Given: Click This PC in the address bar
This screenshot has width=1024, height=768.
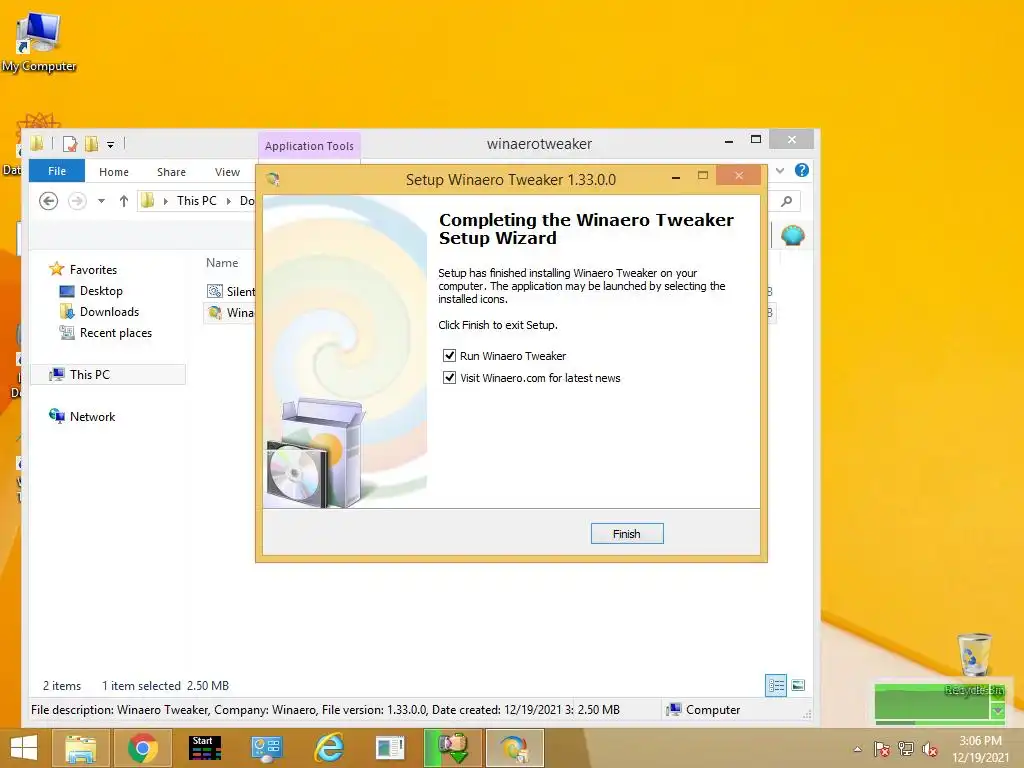Looking at the screenshot, I should pyautogui.click(x=197, y=201).
